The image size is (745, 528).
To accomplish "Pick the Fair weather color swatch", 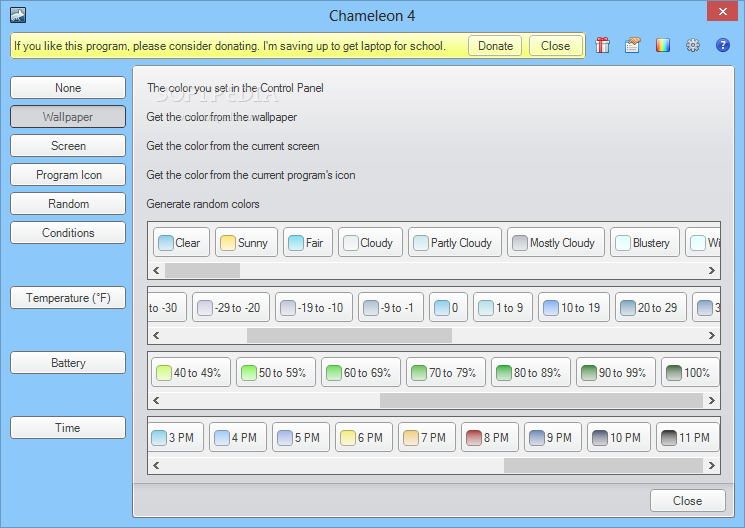I will [x=308, y=243].
